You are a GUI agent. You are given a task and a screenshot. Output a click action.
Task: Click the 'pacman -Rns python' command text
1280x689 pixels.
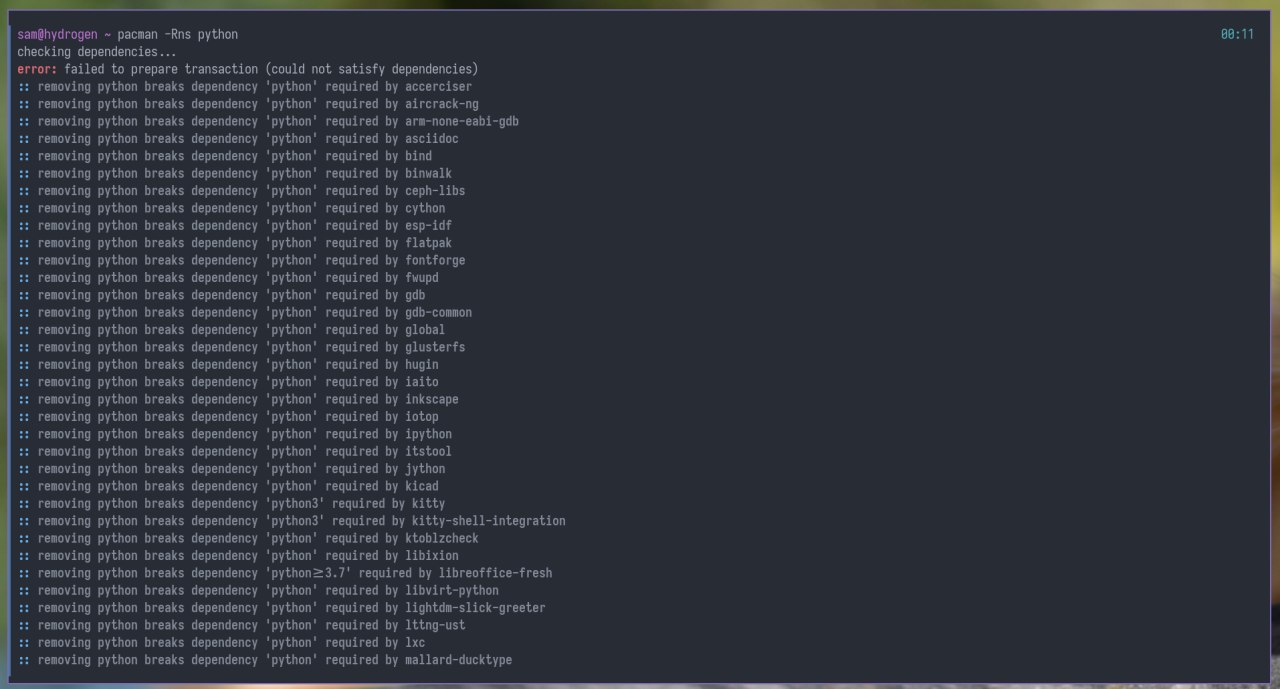tap(177, 35)
